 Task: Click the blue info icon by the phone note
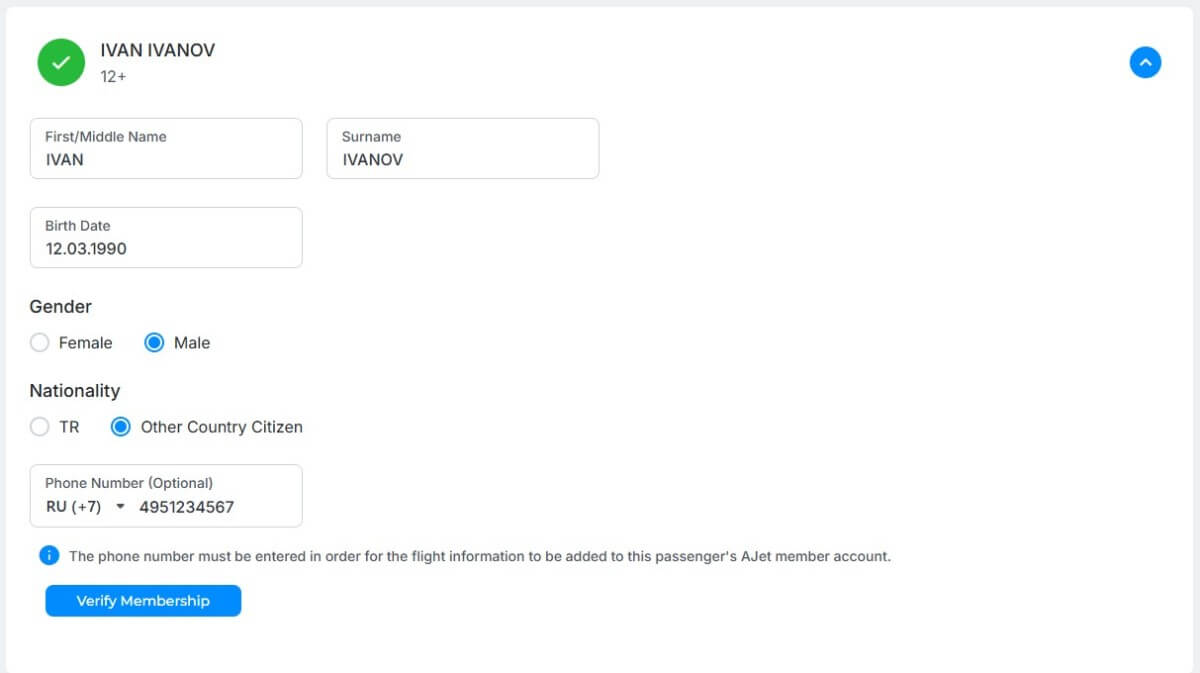[49, 555]
